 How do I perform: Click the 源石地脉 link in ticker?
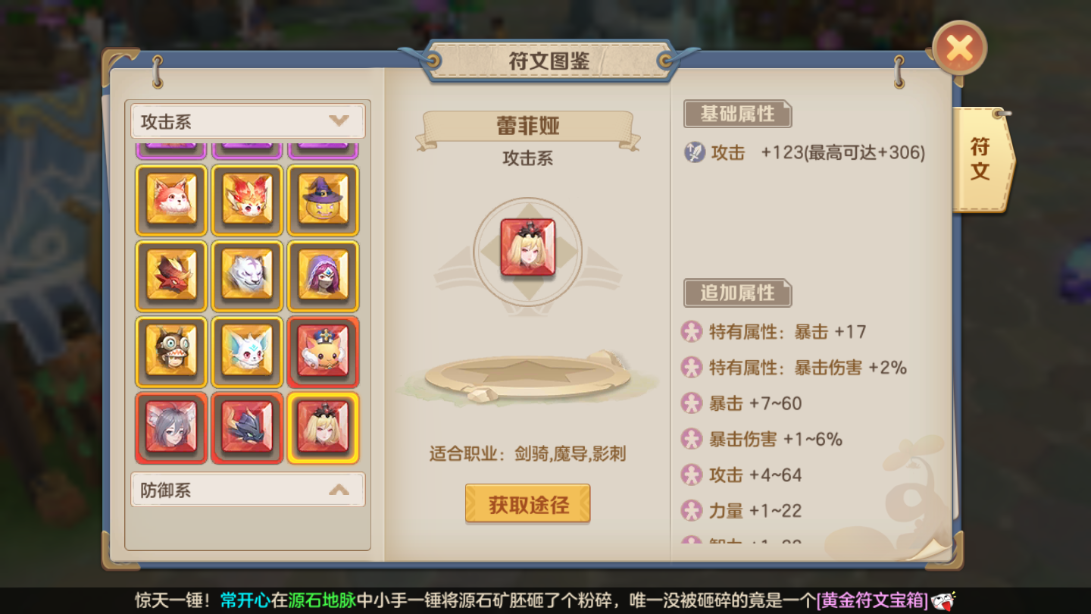[321, 600]
